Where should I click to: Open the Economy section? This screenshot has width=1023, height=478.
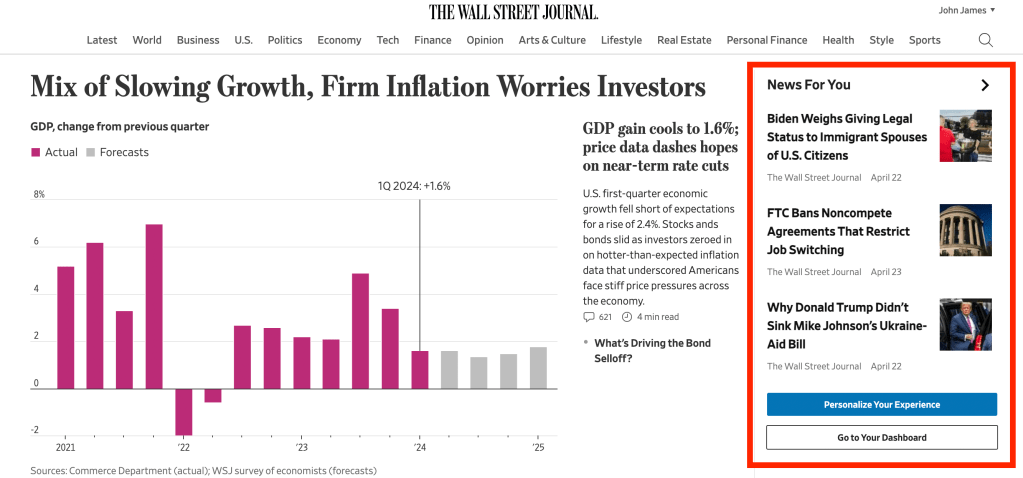pyautogui.click(x=339, y=40)
